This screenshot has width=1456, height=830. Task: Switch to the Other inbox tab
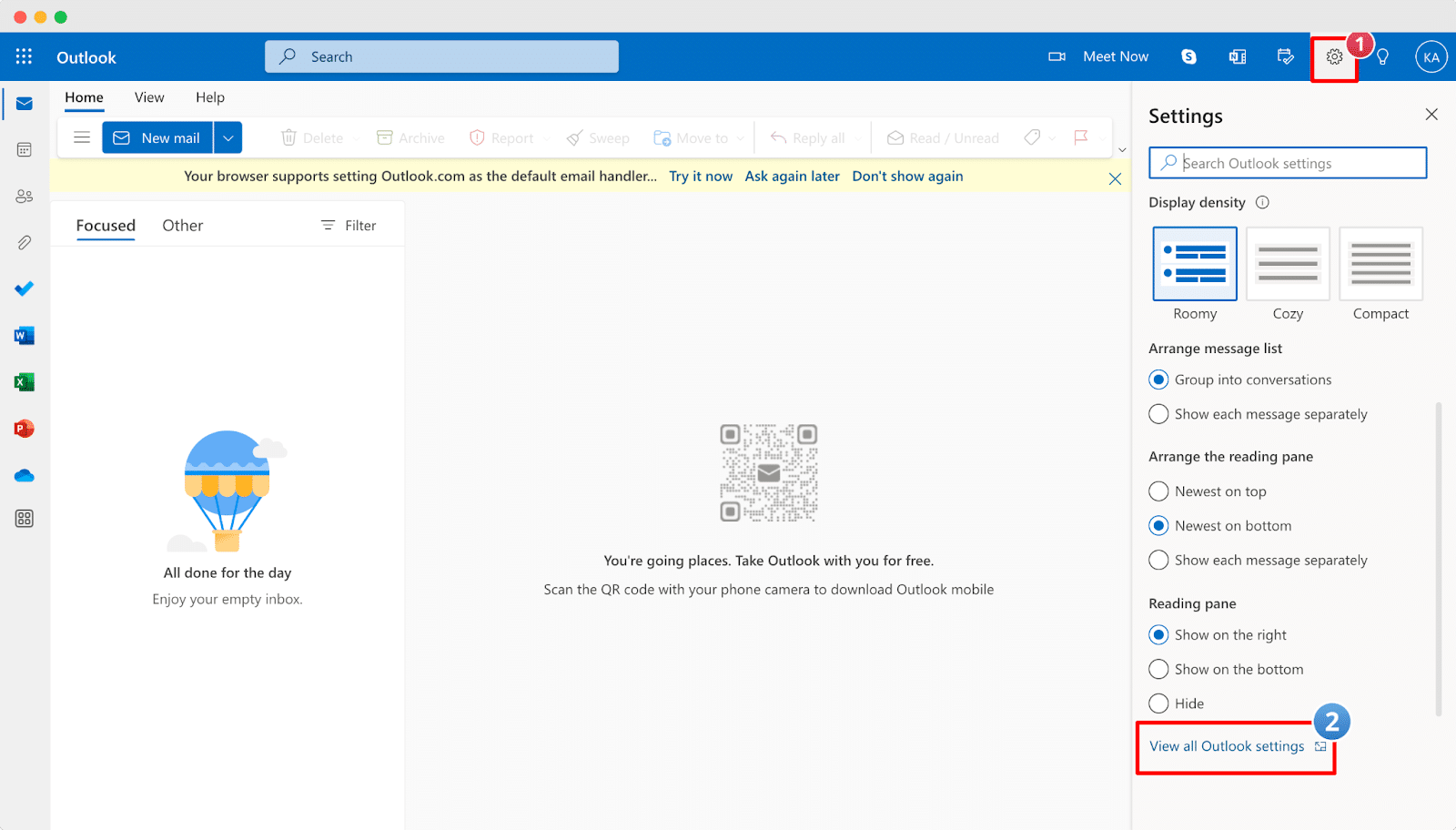(x=182, y=225)
